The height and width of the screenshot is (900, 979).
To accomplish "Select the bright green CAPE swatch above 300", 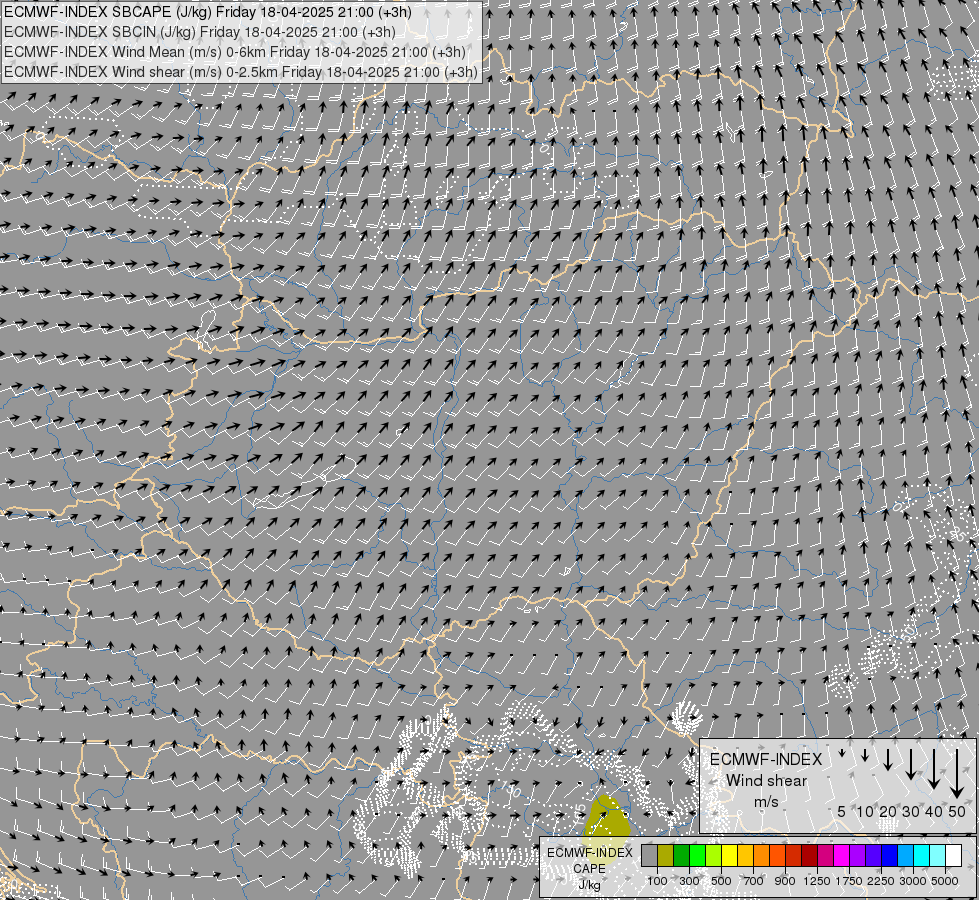I will [x=697, y=856].
